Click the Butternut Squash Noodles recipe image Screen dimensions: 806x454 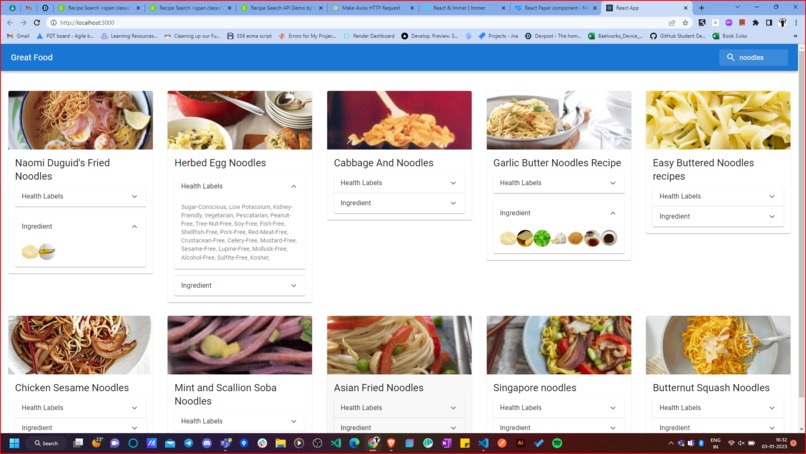coord(718,345)
